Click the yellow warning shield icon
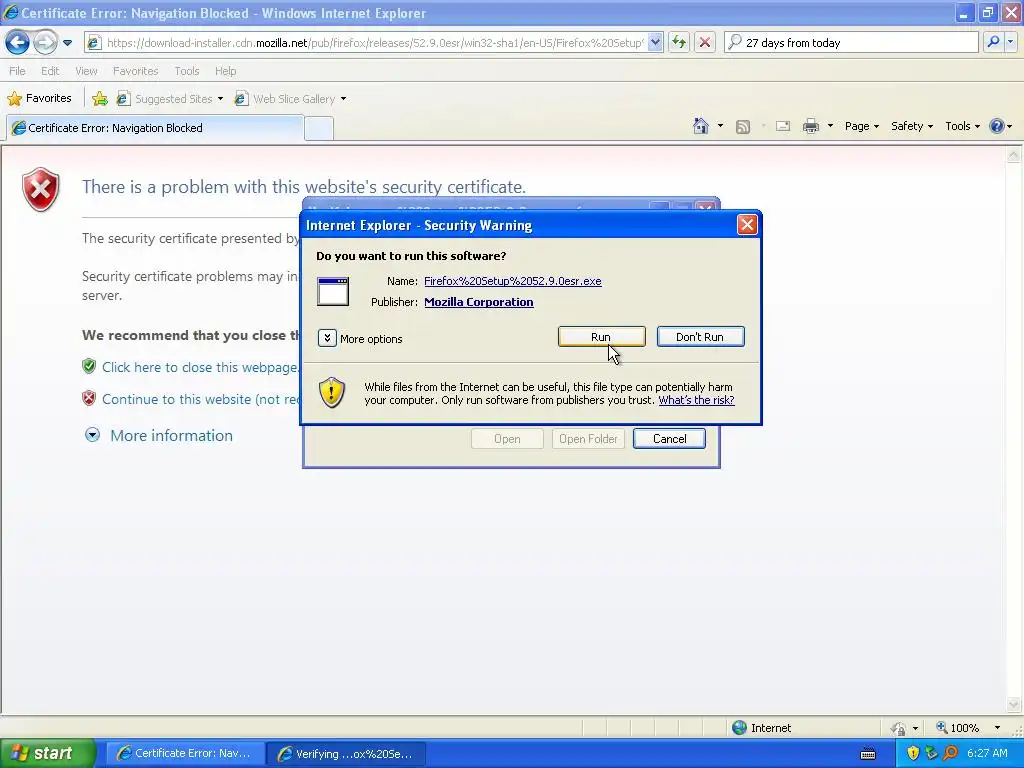The width and height of the screenshot is (1024, 768). pos(332,392)
